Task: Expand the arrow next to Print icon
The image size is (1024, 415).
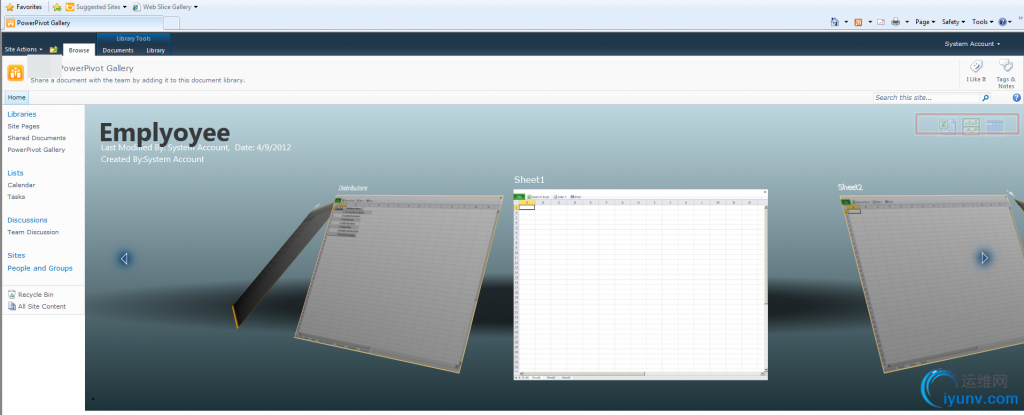Action: [907, 22]
